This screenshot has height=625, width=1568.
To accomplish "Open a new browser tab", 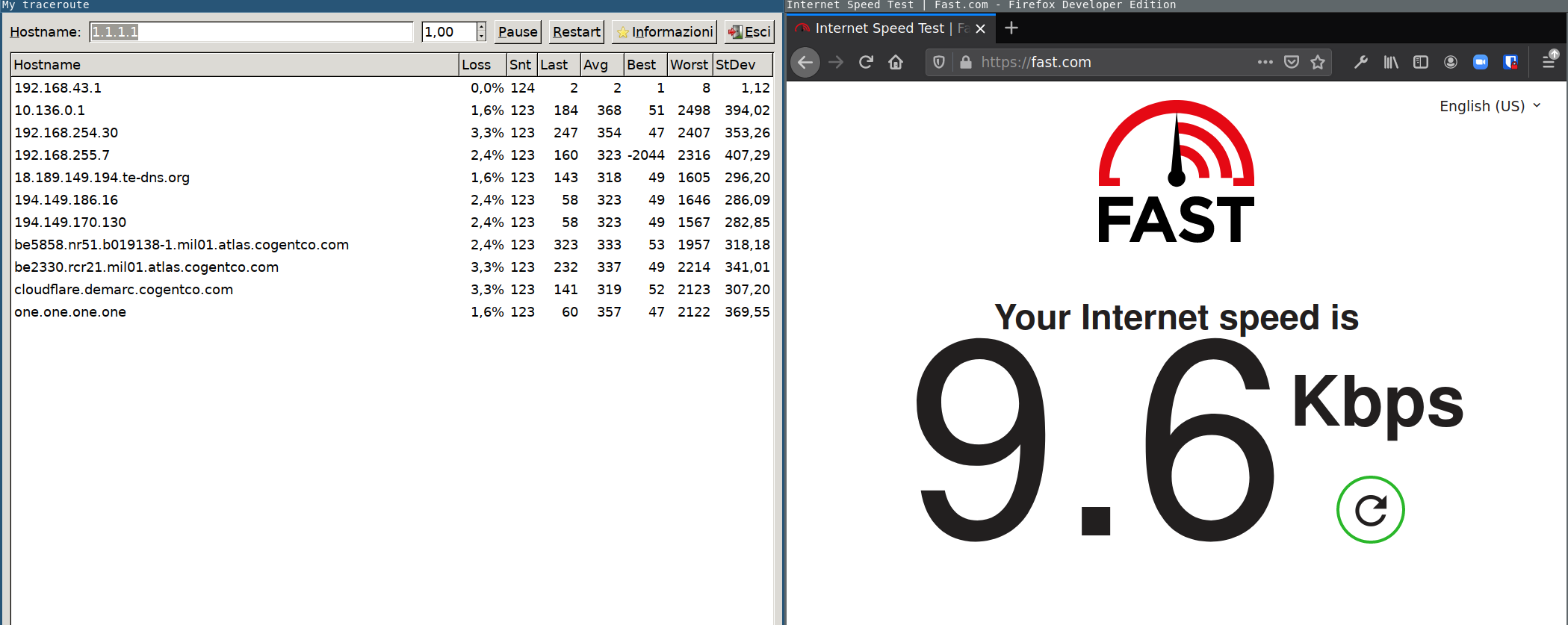I will coord(1011,28).
